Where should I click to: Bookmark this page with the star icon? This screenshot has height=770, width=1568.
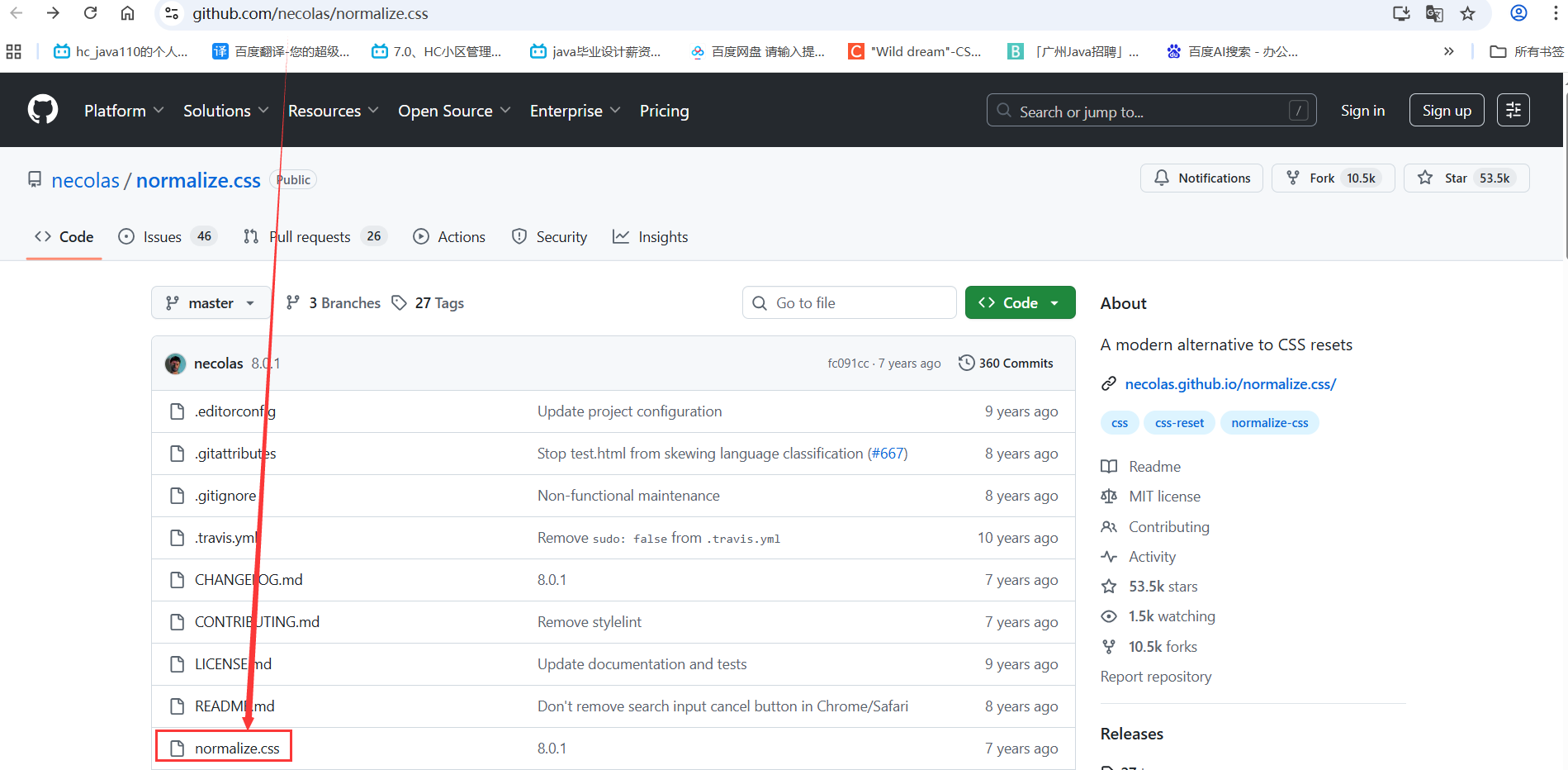pyautogui.click(x=1467, y=13)
